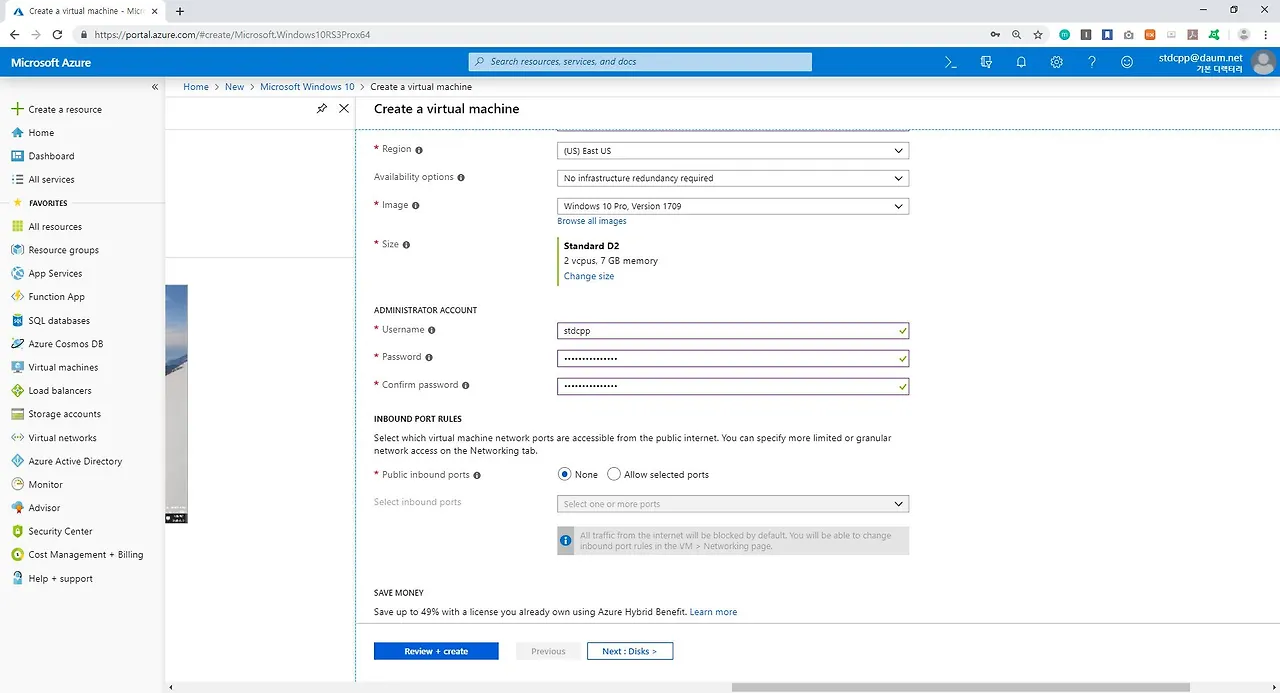Click the Azure Cosmos DB icon

point(17,343)
